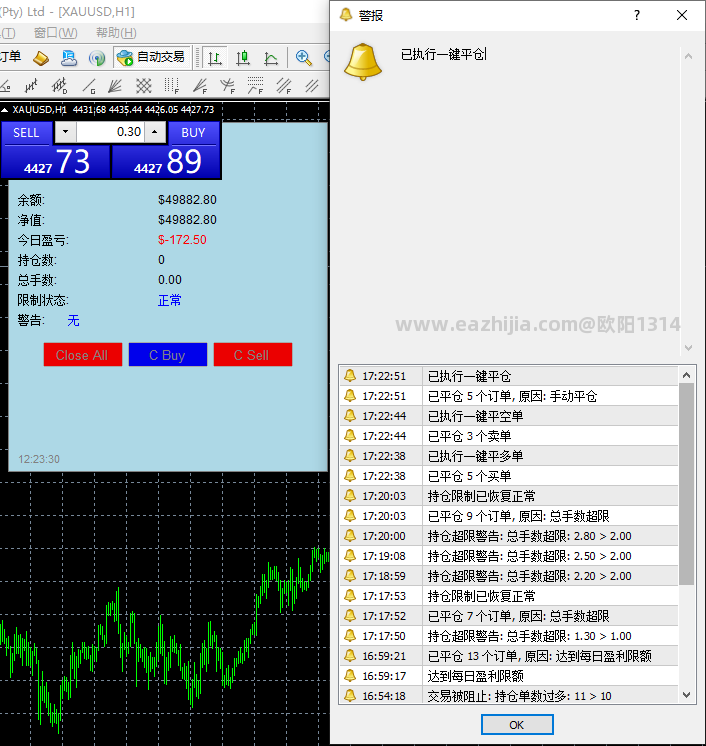Click message pane scroll up arrow
The height and width of the screenshot is (746, 706).
pyautogui.click(x=688, y=56)
